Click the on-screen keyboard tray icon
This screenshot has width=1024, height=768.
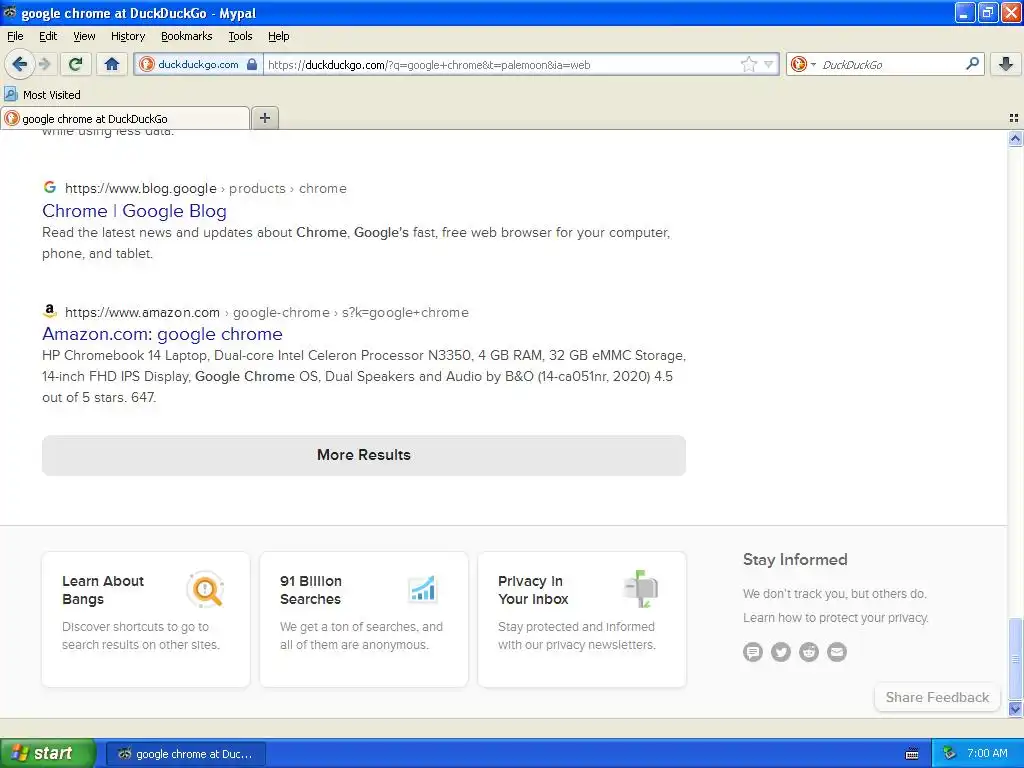coord(912,754)
